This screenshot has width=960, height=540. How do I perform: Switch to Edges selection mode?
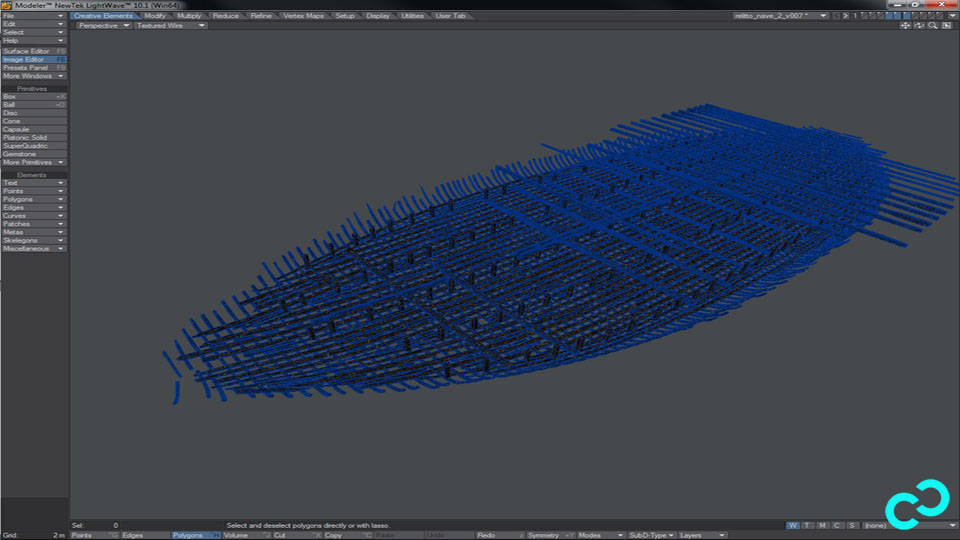coord(144,535)
